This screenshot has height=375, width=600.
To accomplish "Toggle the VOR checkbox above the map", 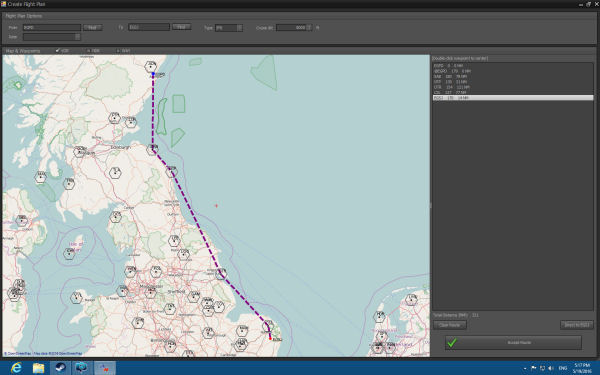I will coord(62,51).
